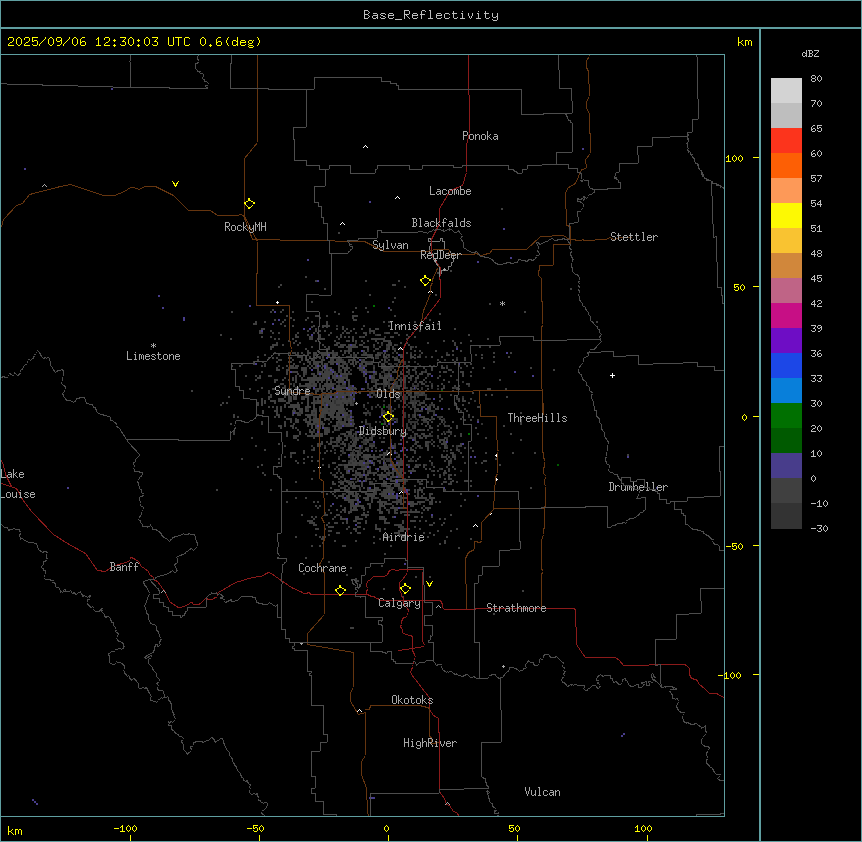Click the Airdrie label
Screen dimensions: 862x842
(404, 537)
